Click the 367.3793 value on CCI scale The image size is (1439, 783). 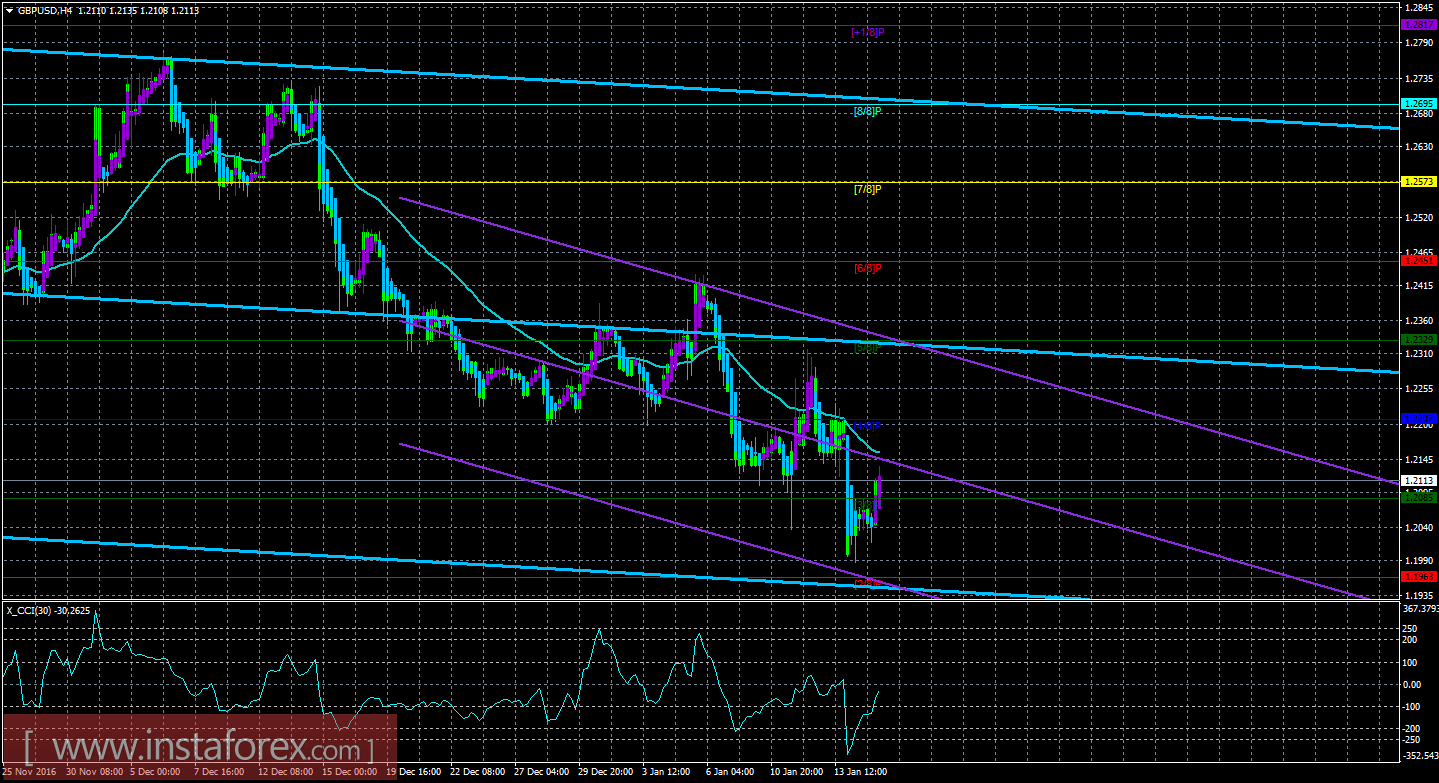[x=1419, y=609]
